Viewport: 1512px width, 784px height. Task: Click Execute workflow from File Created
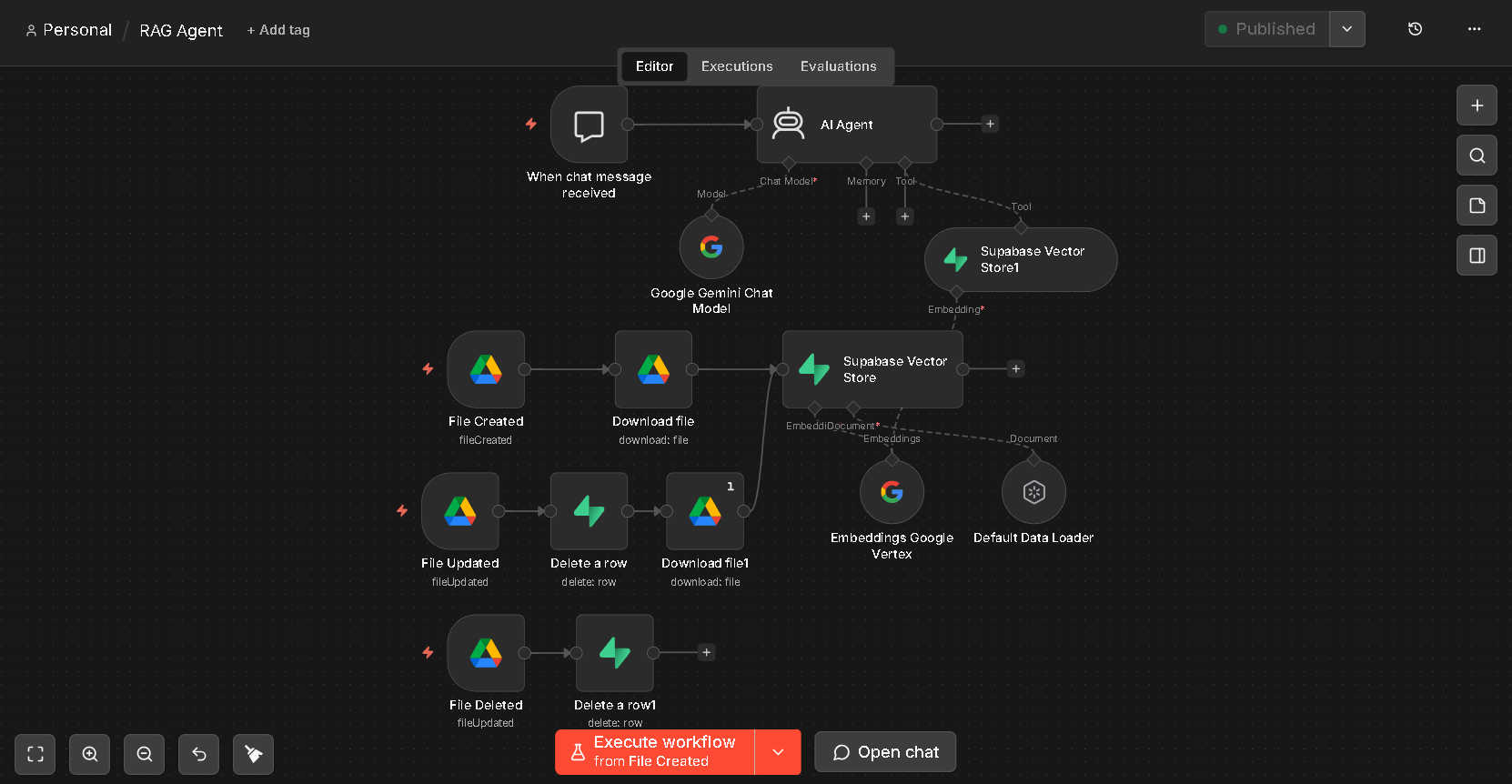coord(655,752)
